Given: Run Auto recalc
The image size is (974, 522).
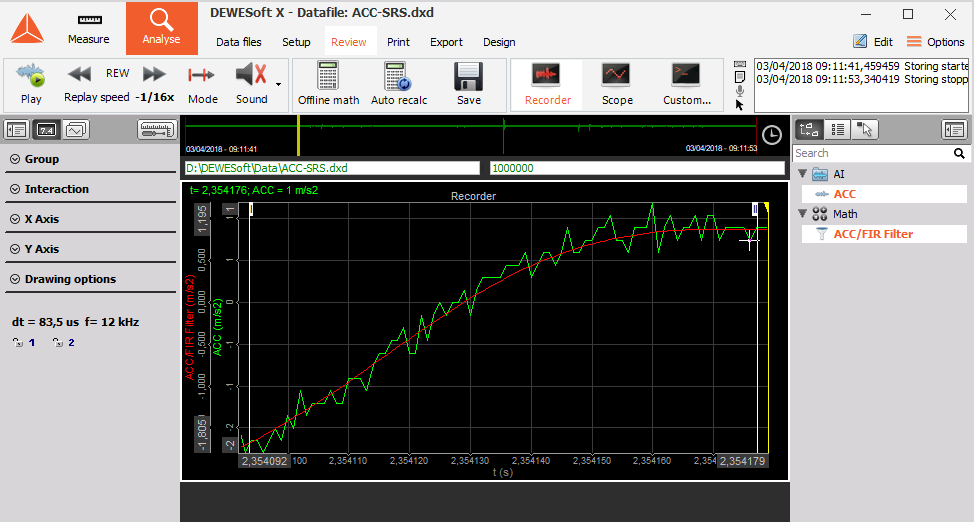Looking at the screenshot, I should (x=399, y=84).
